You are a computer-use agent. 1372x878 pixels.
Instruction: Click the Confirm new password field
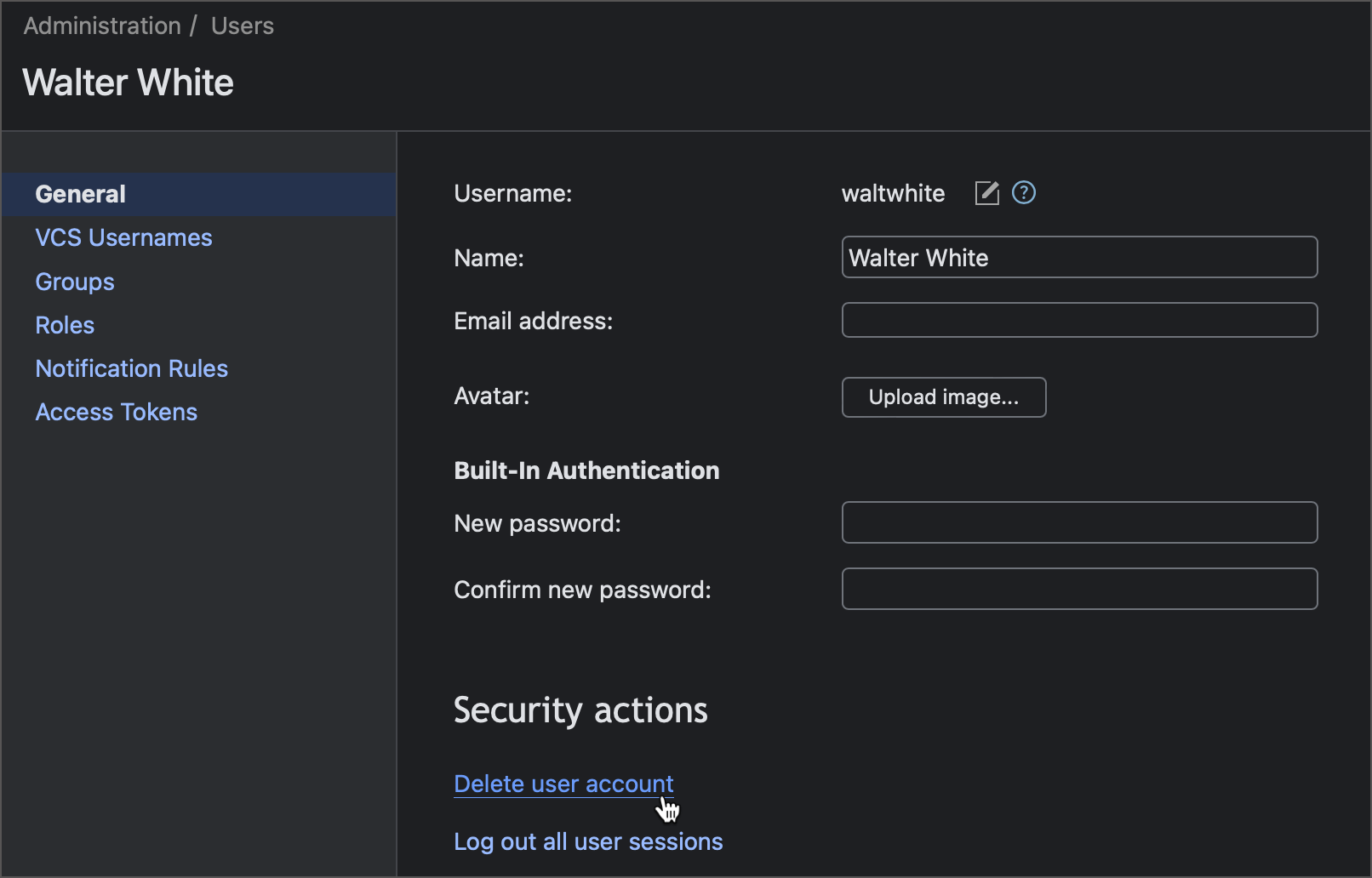1078,589
